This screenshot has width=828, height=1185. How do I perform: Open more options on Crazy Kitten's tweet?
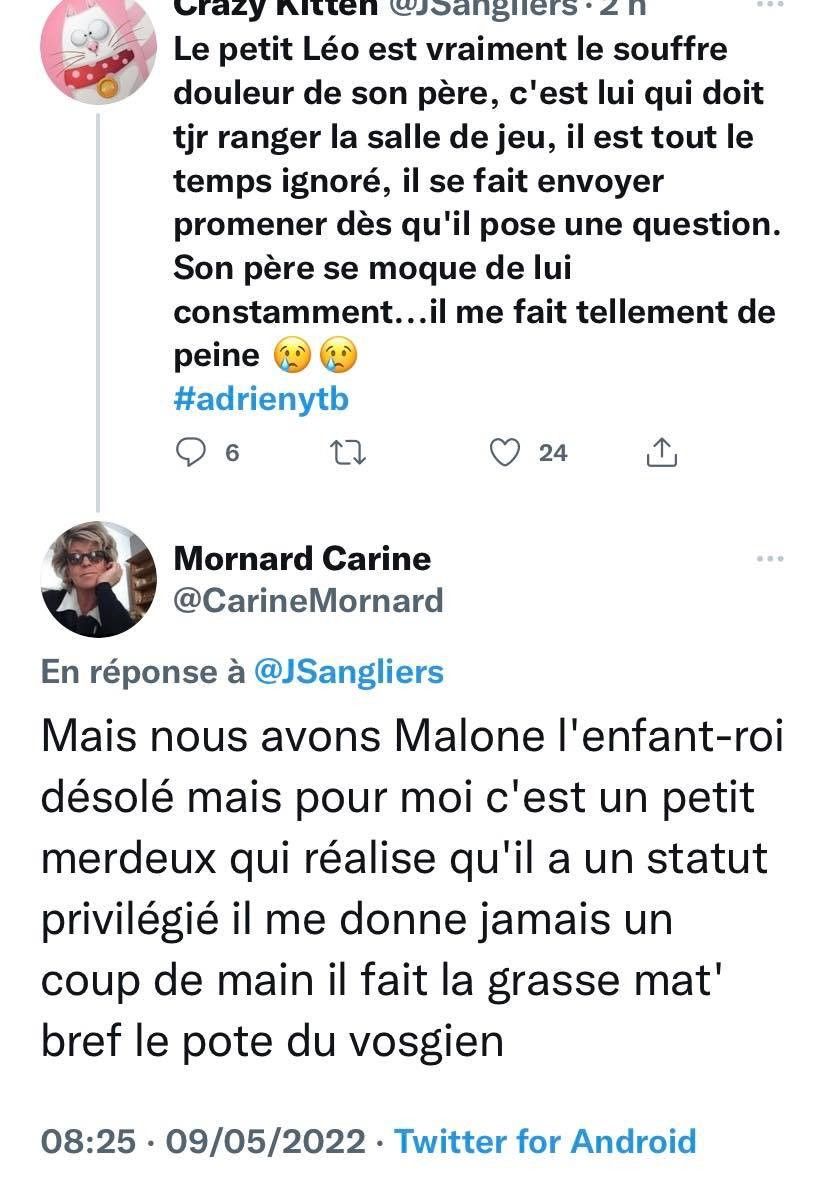pyautogui.click(x=769, y=6)
